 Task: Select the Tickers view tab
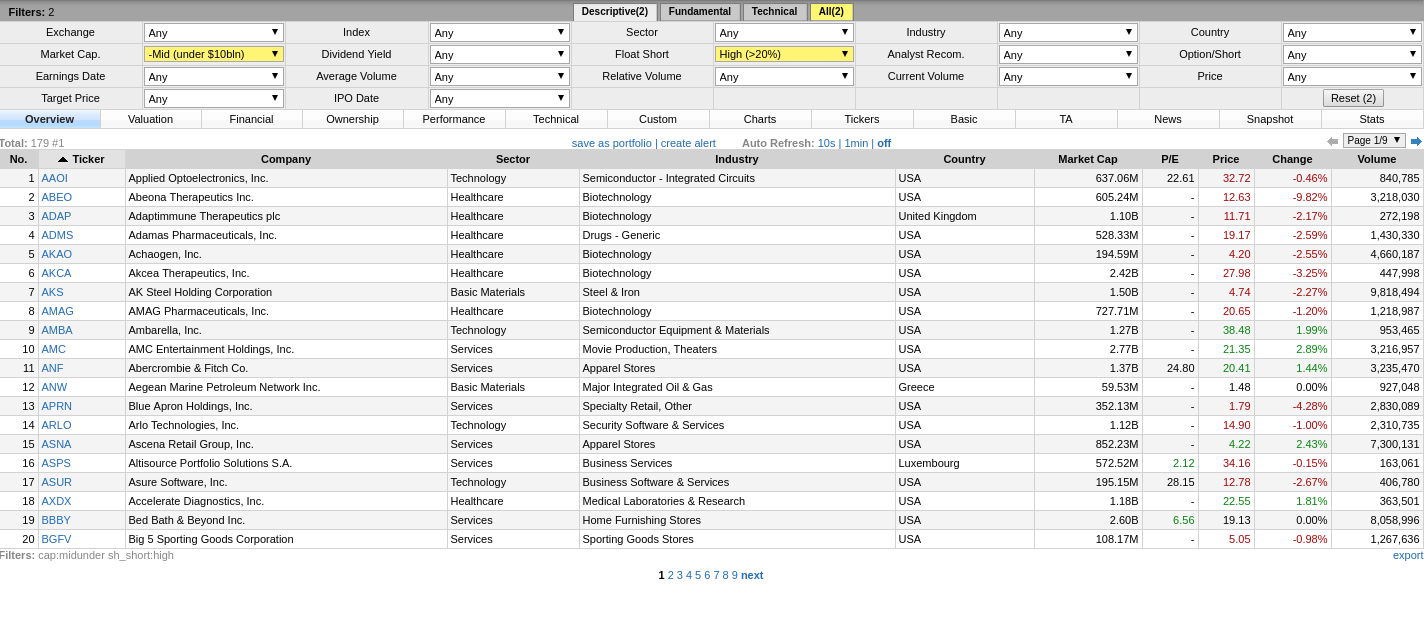862,119
